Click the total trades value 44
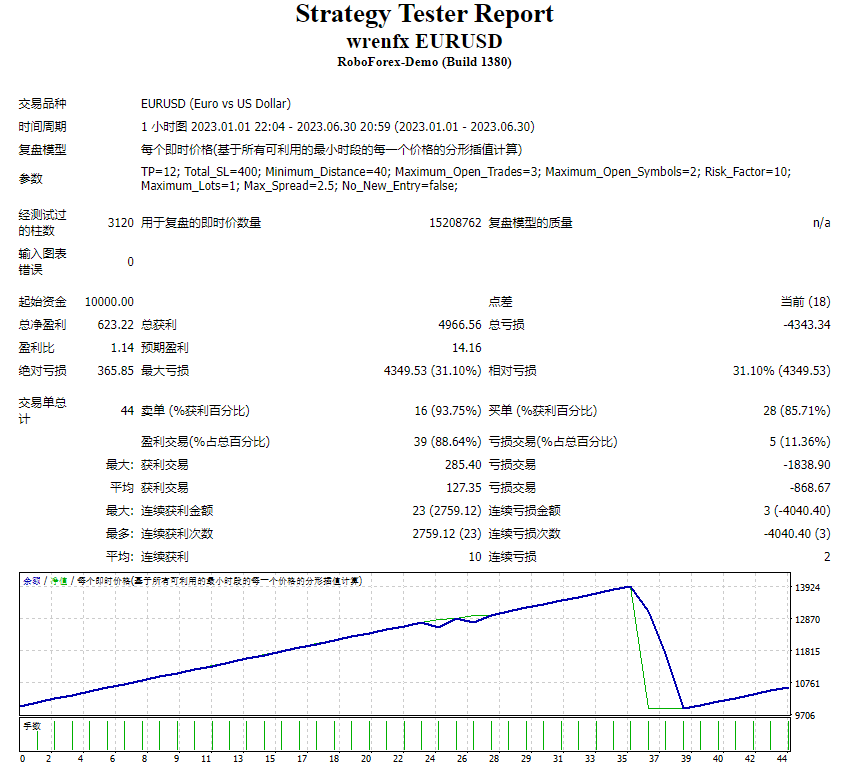The image size is (850, 771). pyautogui.click(x=127, y=411)
